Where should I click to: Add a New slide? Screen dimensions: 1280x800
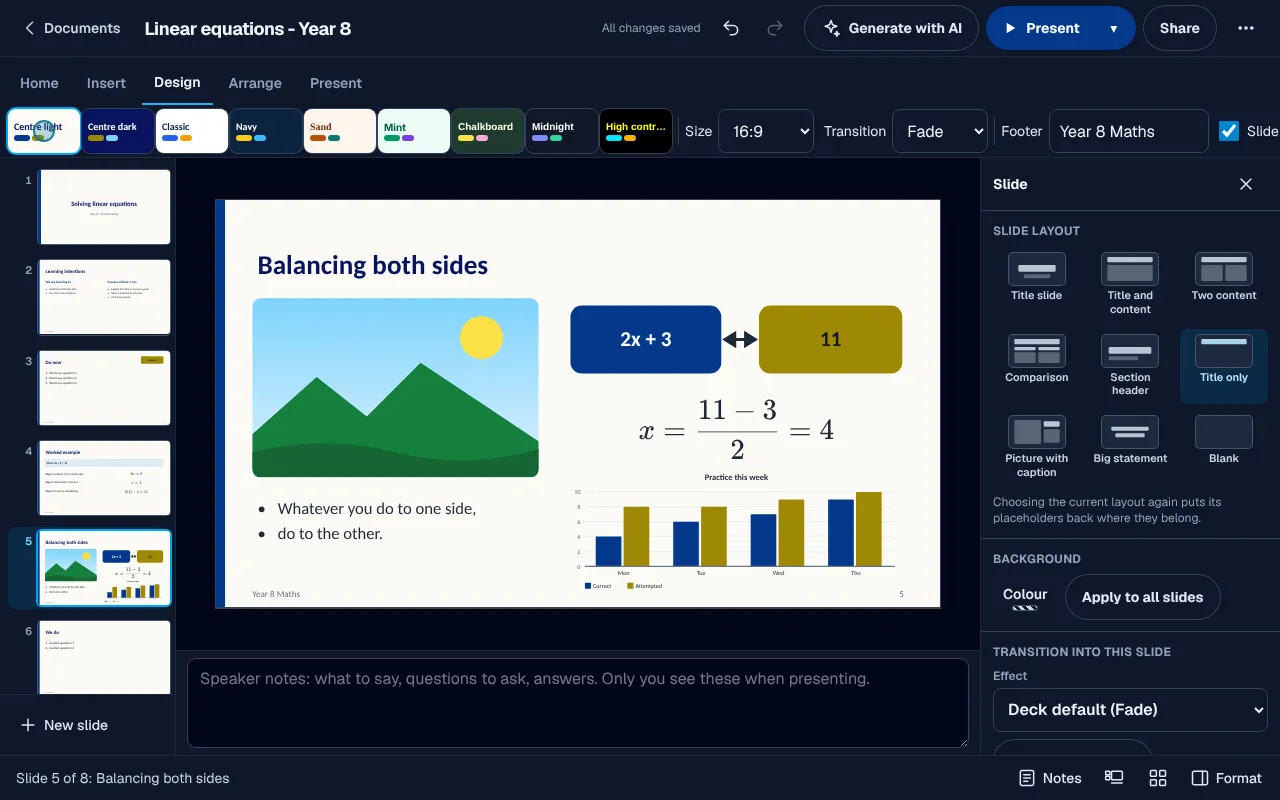tap(64, 725)
